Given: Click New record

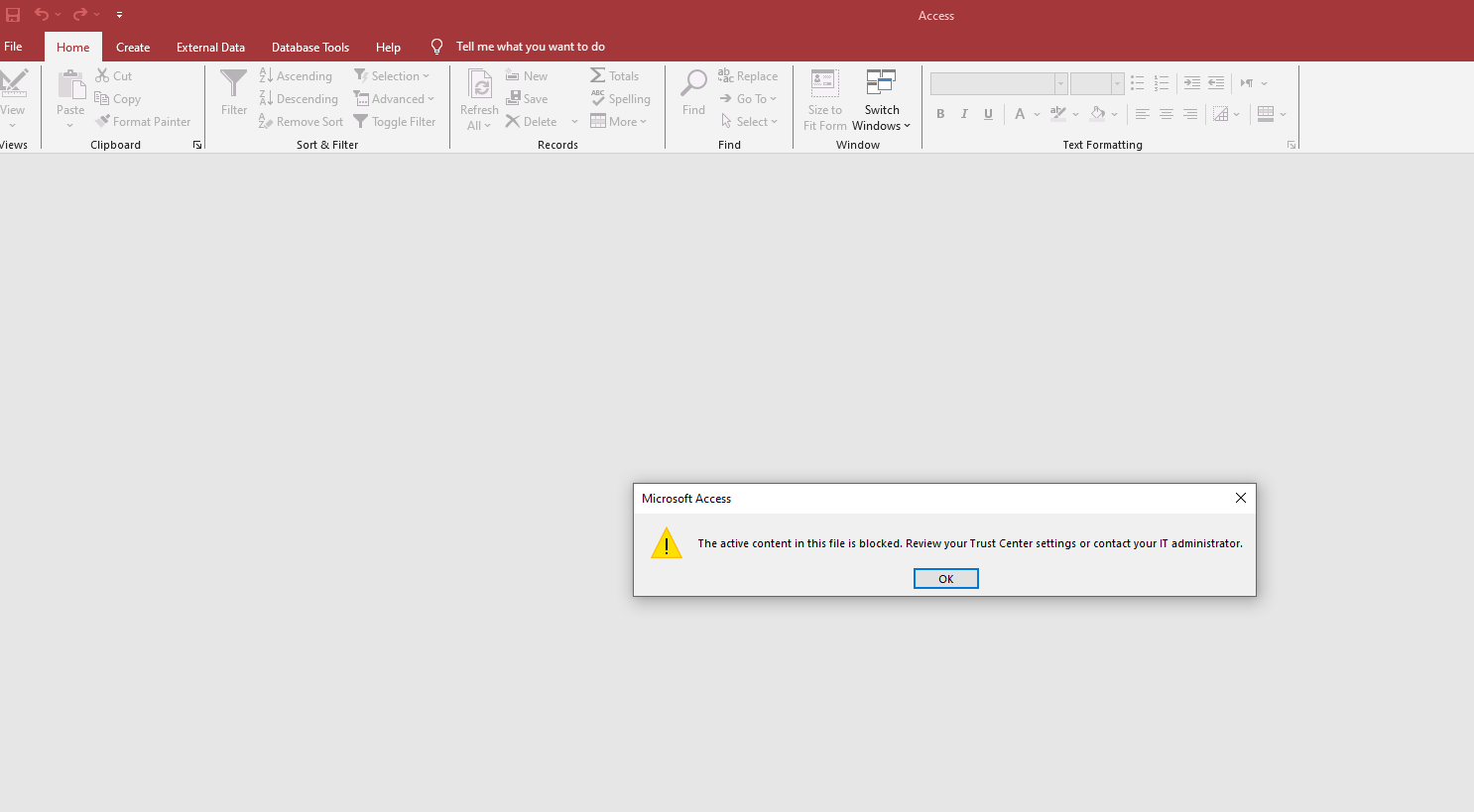Looking at the screenshot, I should [x=527, y=75].
